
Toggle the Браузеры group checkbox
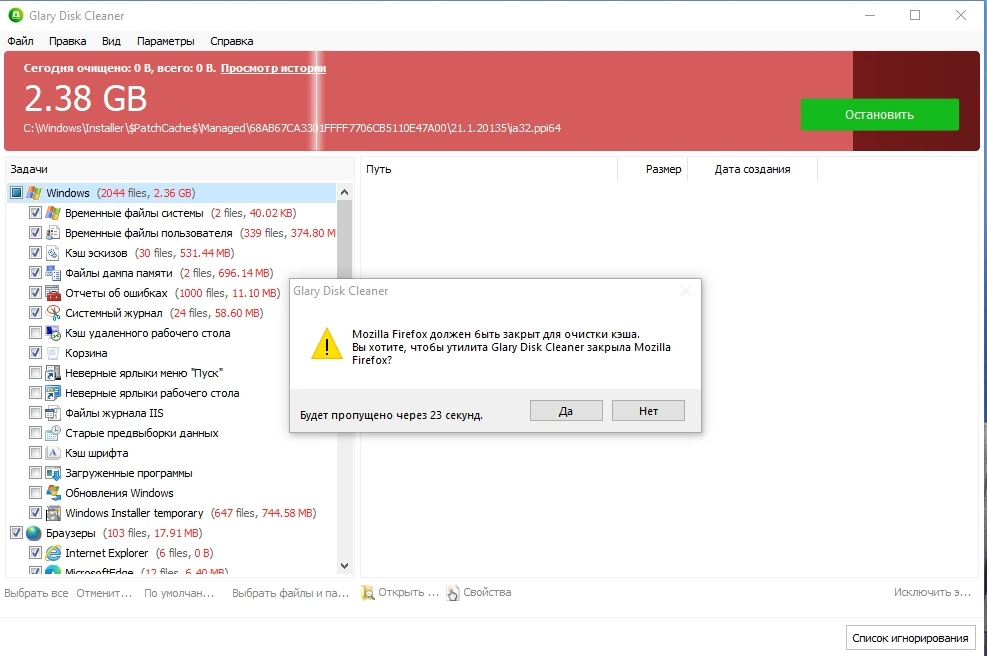[x=16, y=533]
